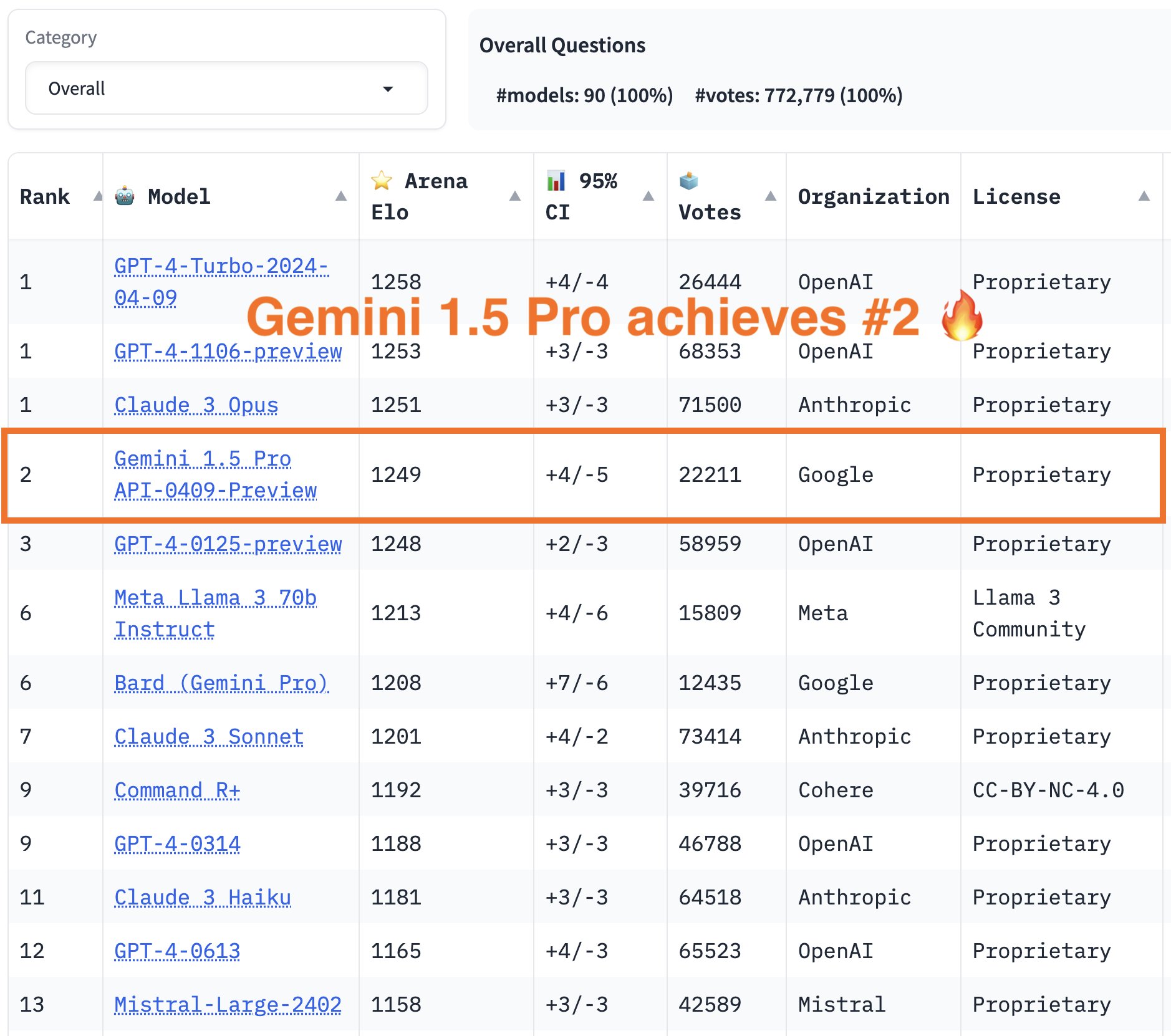Sort by Model column sort arrow

click(341, 196)
